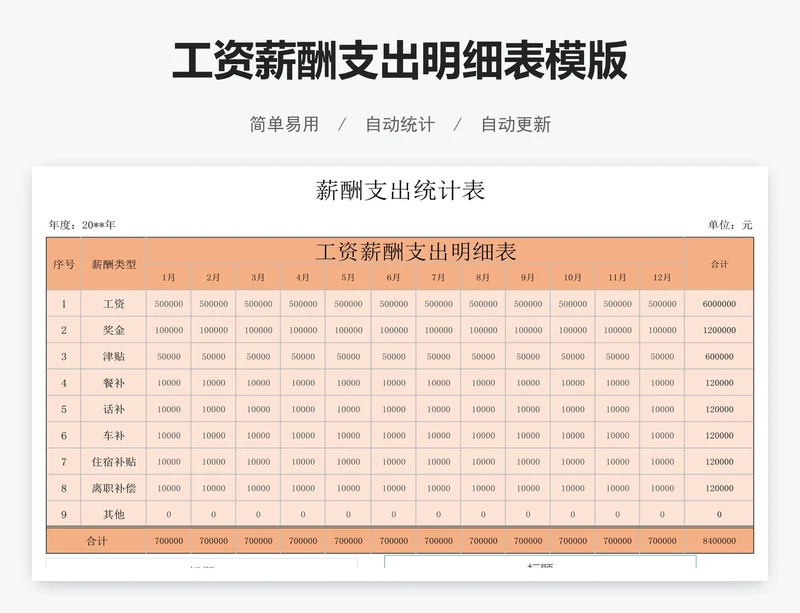Select the 3月 column header
The height and width of the screenshot is (613, 800).
(x=258, y=277)
